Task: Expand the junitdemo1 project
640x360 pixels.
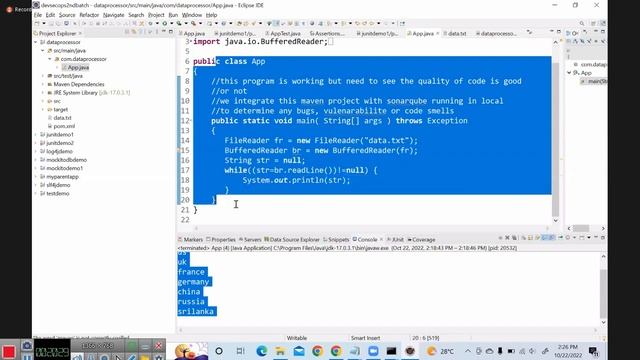Action: pos(36,135)
